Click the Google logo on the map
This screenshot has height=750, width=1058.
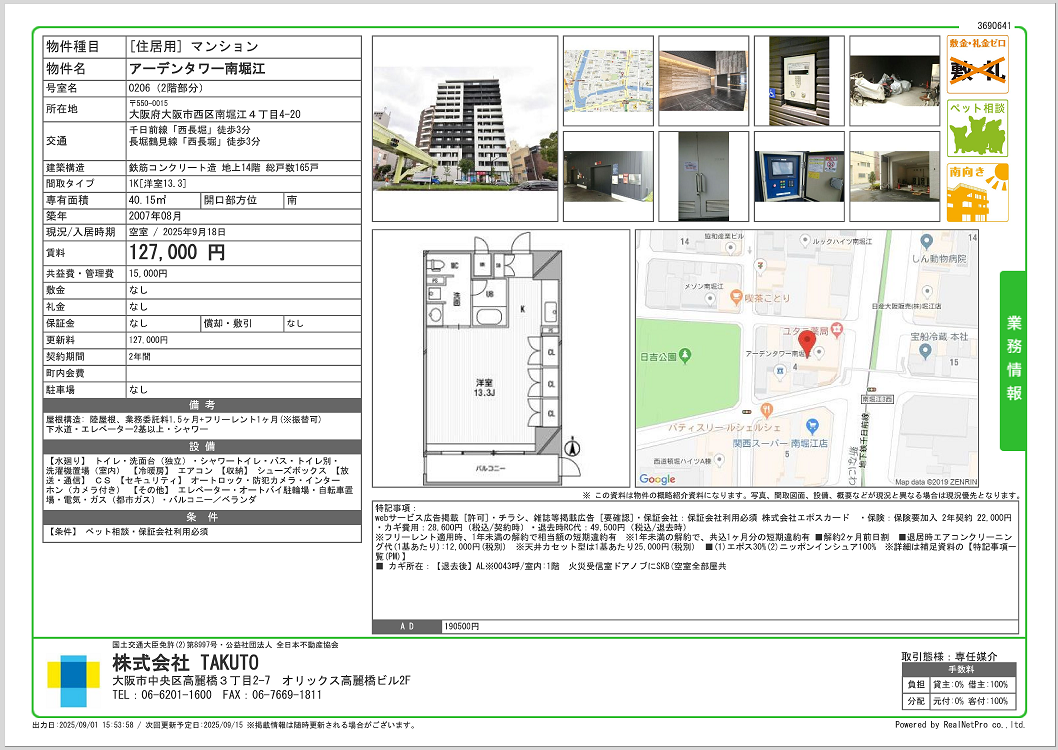(x=658, y=479)
